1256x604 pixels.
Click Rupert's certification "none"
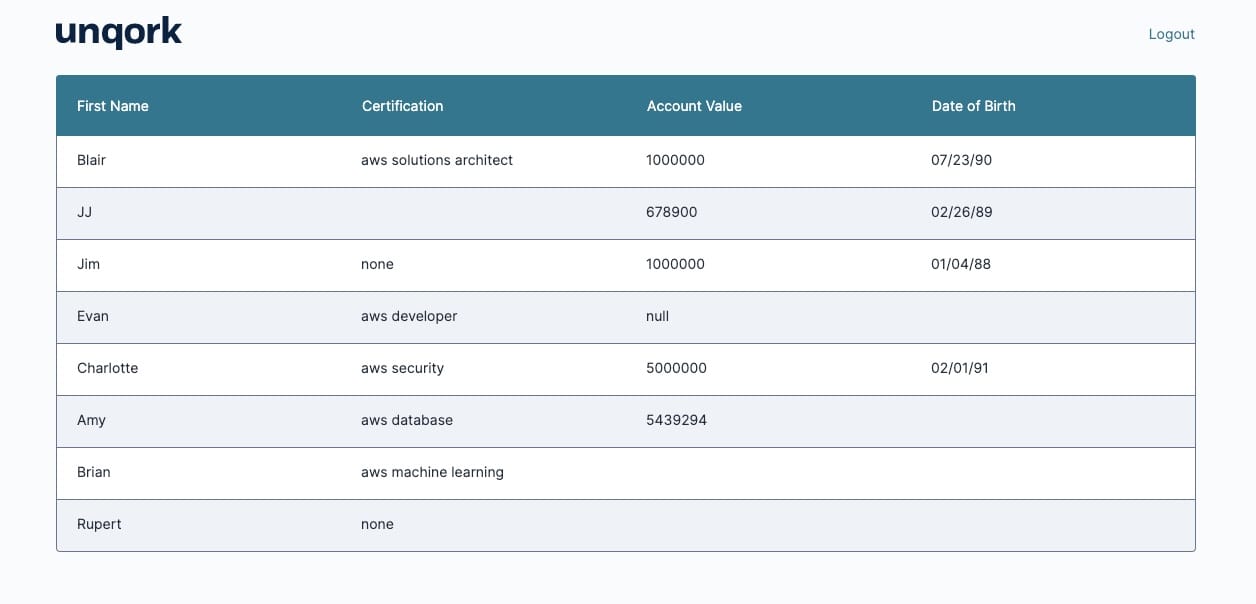click(377, 524)
